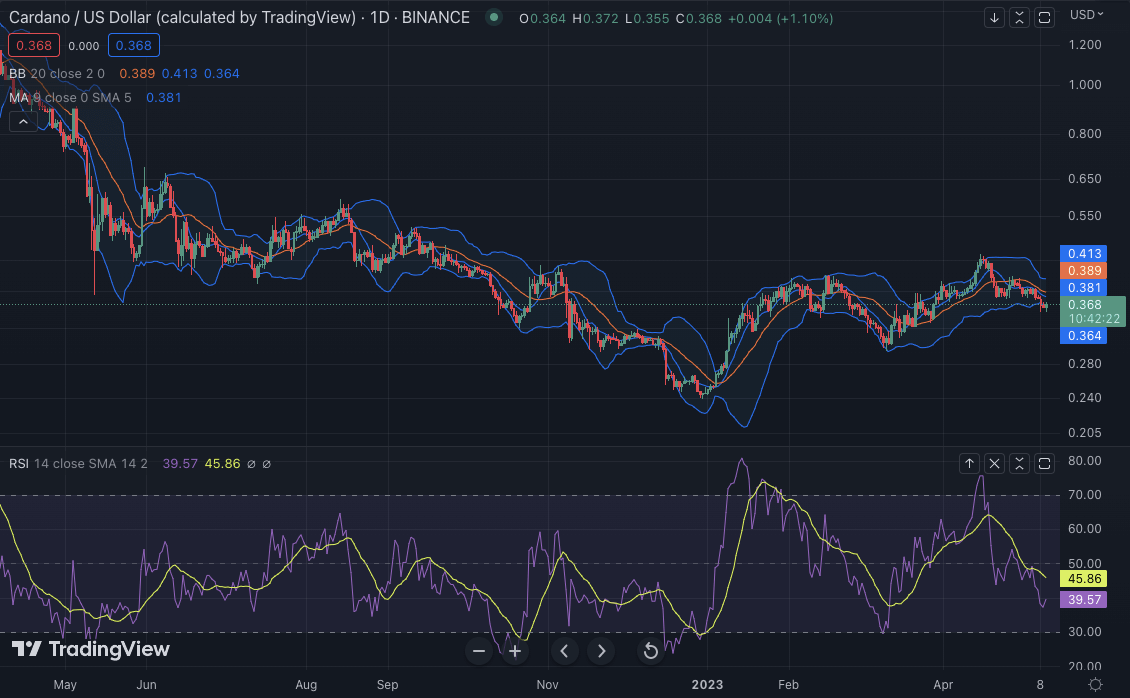Click the 0.280 price scale label
This screenshot has height=698, width=1130.
(1085, 364)
